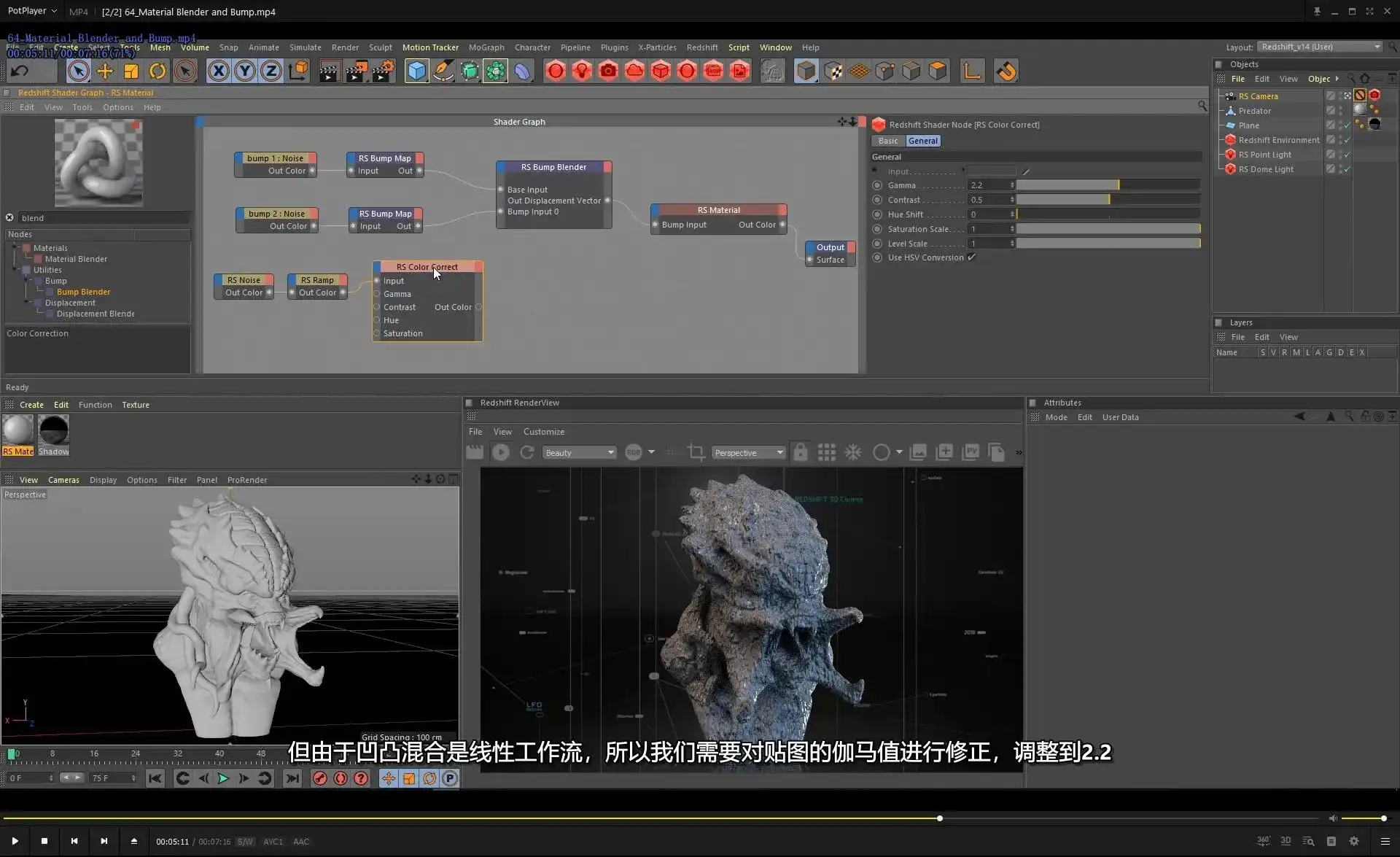Select the Undo icon in the shader toolbar
The height and width of the screenshot is (857, 1400).
tap(20, 71)
